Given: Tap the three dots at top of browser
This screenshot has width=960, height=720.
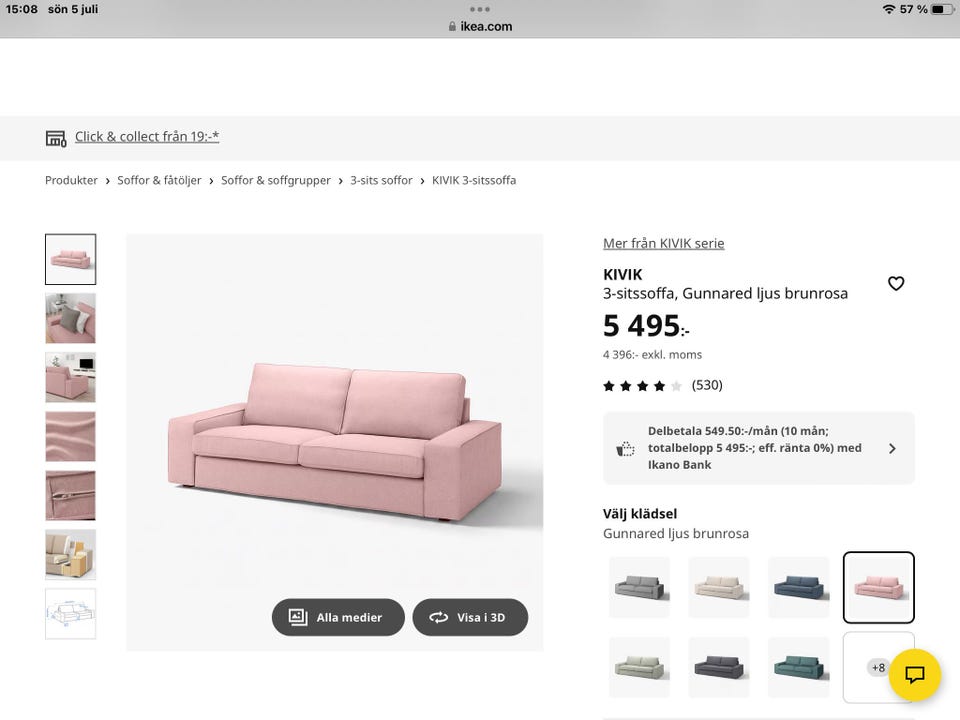Looking at the screenshot, I should [x=479, y=9].
